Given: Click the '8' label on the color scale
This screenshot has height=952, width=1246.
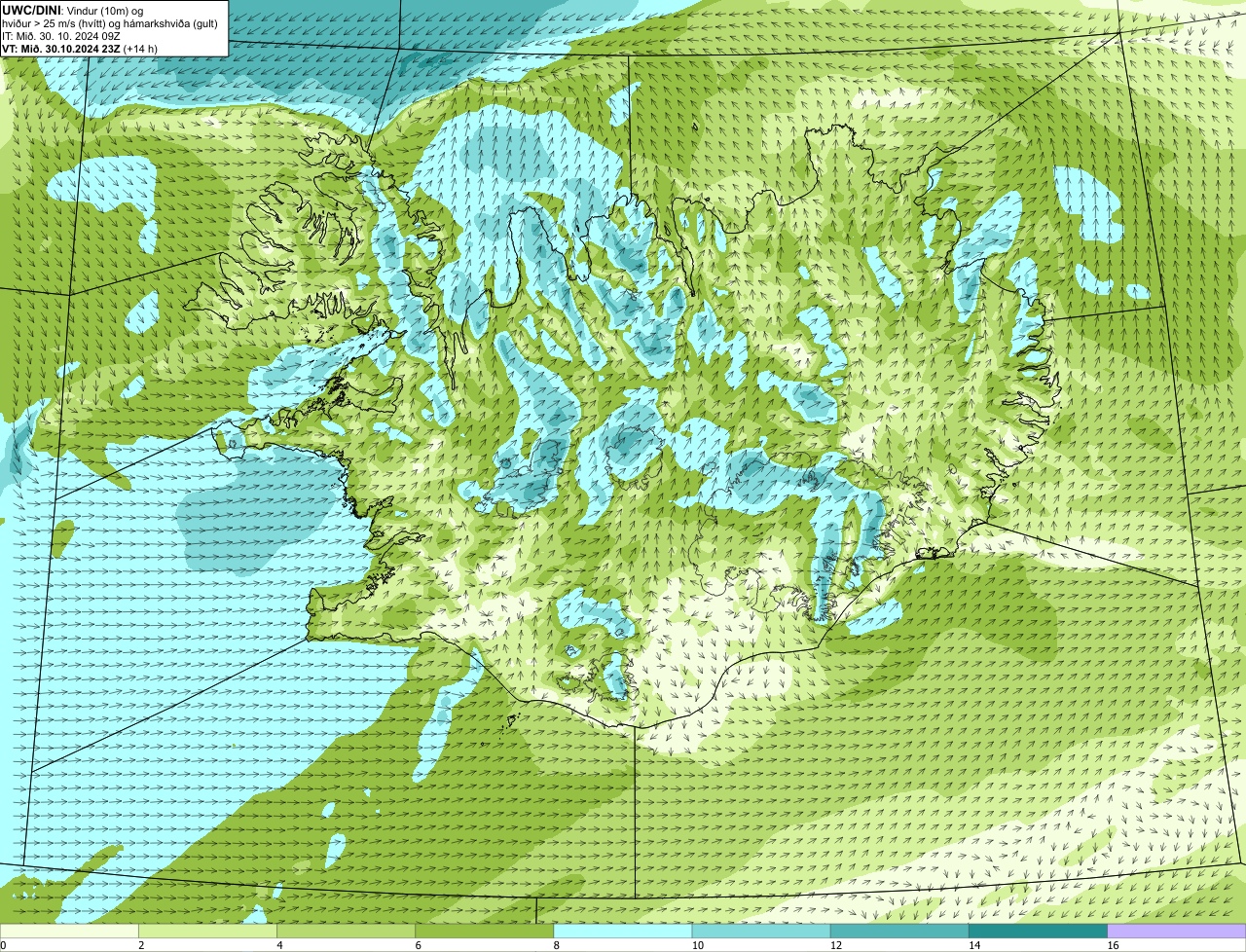Looking at the screenshot, I should (x=556, y=945).
